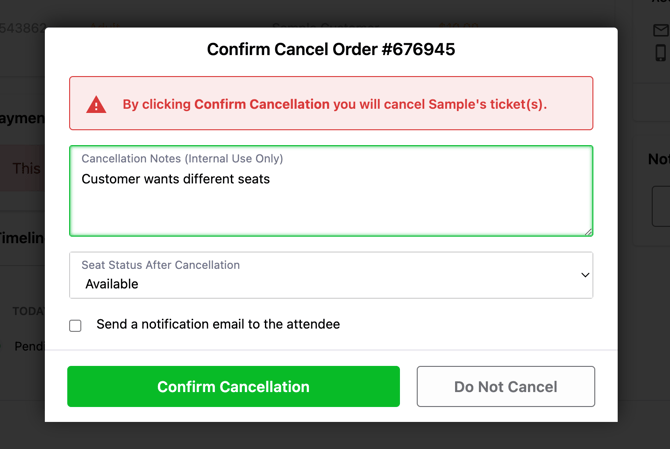Click the partially hidden button at right edge
This screenshot has height=449, width=670.
pyautogui.click(x=661, y=205)
